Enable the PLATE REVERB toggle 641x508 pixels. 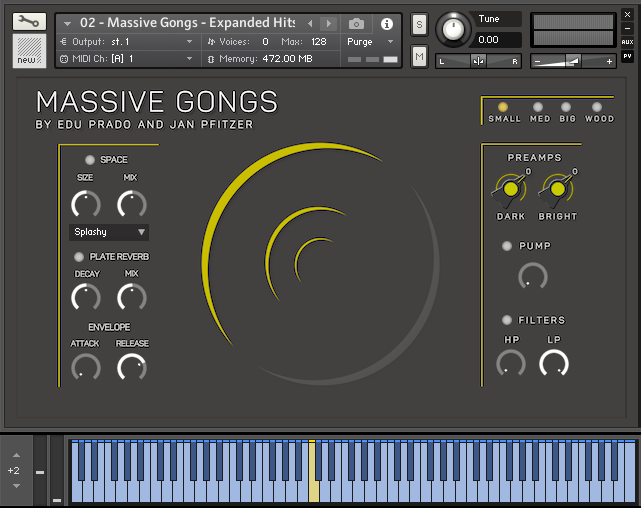[x=80, y=257]
